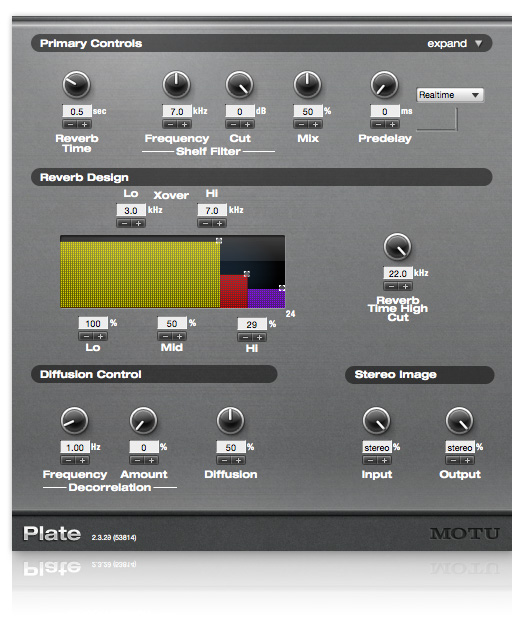This screenshot has width=512, height=632.
Task: Click the Reverb Time 0.5 sec field
Action: (77, 111)
